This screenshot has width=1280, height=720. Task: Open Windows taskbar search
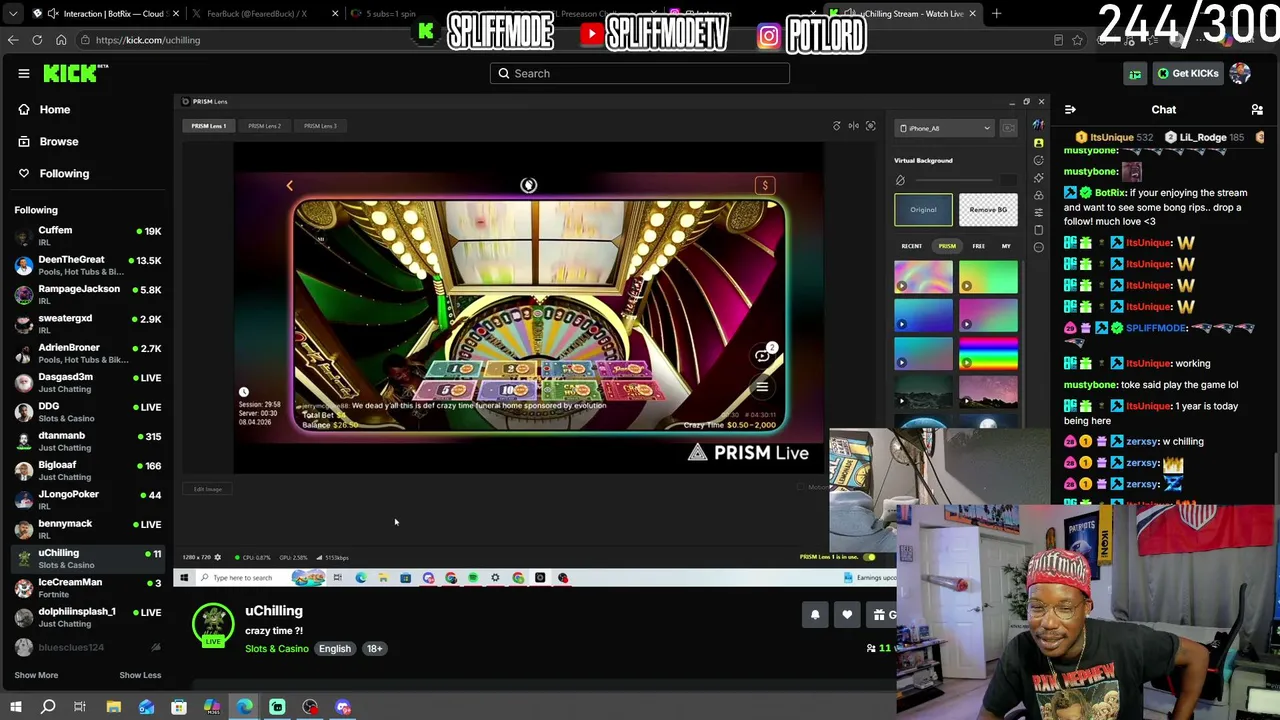47,707
